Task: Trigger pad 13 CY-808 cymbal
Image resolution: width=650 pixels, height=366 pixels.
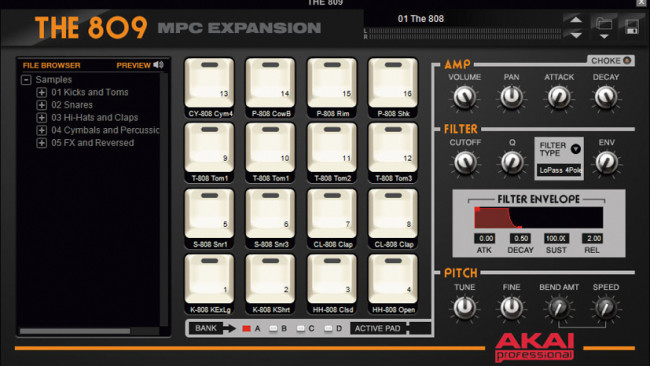Action: click(209, 83)
